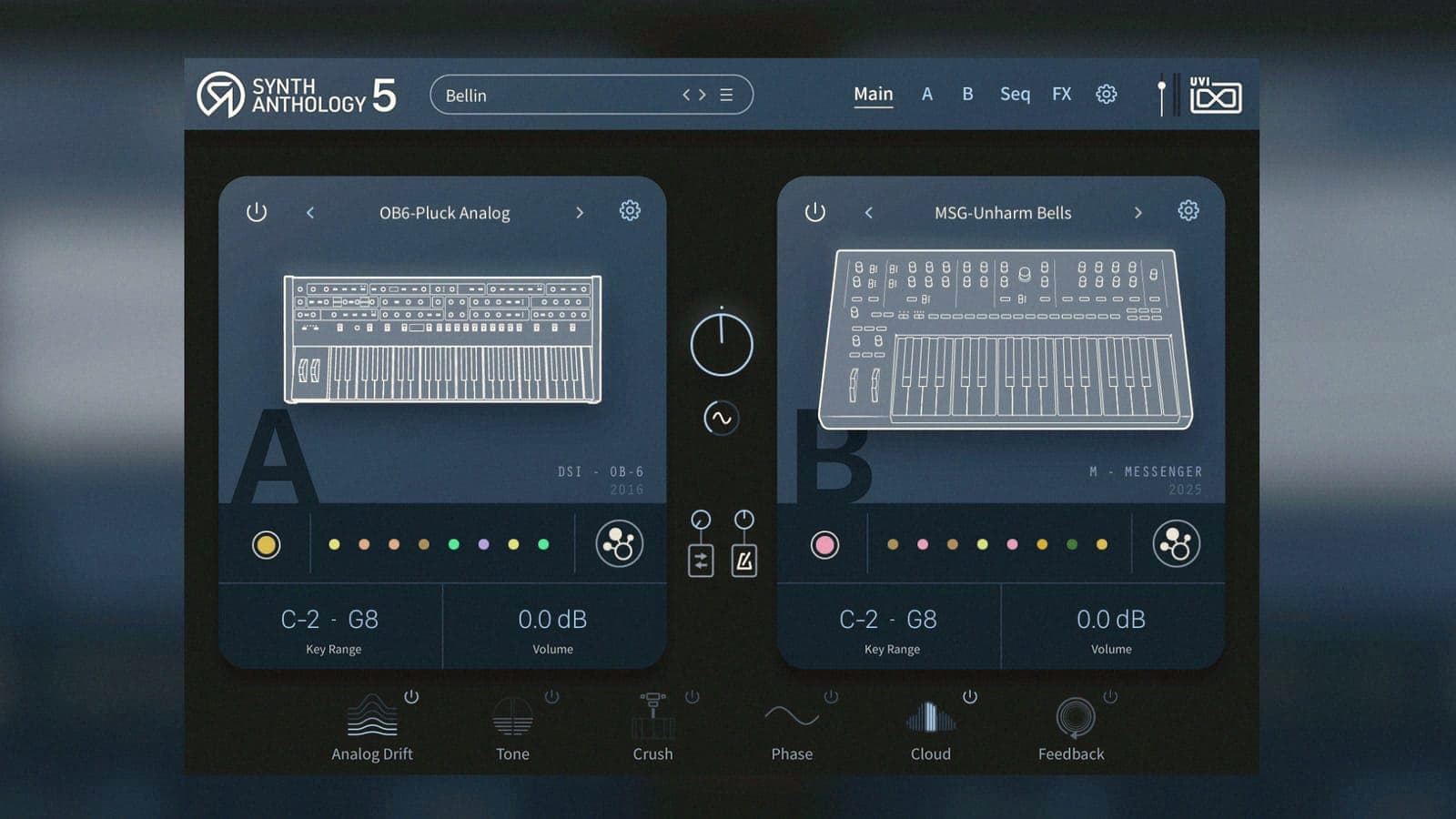Switch to the Main tab
The width and height of the screenshot is (1456, 819).
(874, 94)
